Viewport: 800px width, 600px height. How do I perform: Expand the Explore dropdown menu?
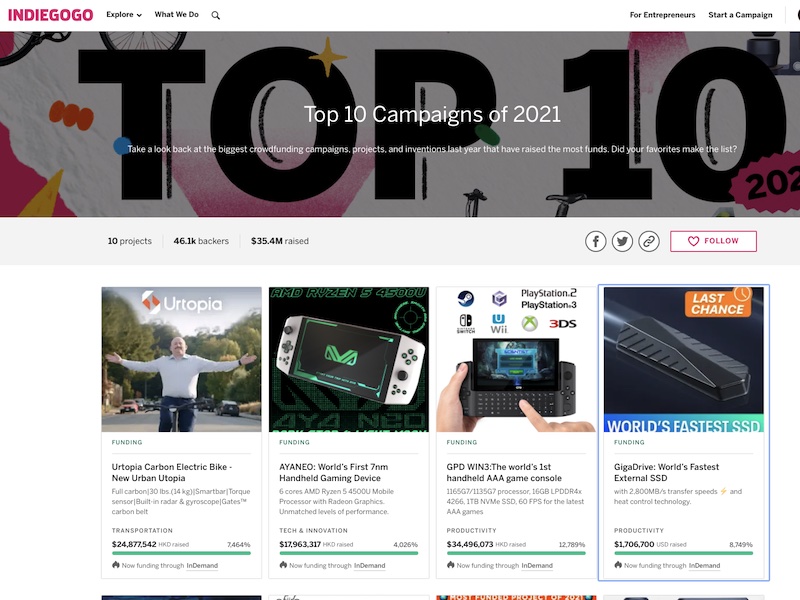(124, 15)
